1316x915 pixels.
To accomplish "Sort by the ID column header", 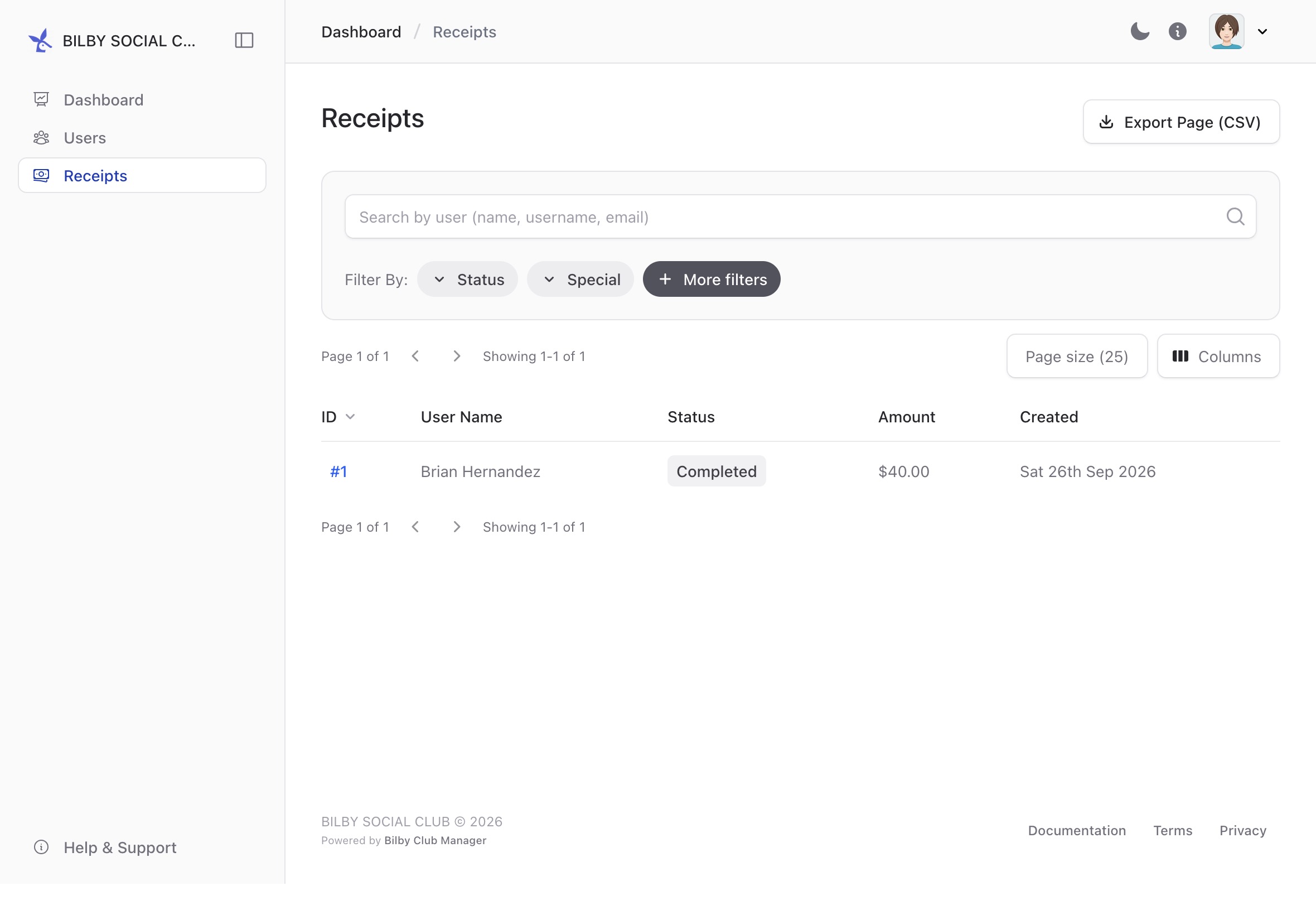I will (x=338, y=417).
